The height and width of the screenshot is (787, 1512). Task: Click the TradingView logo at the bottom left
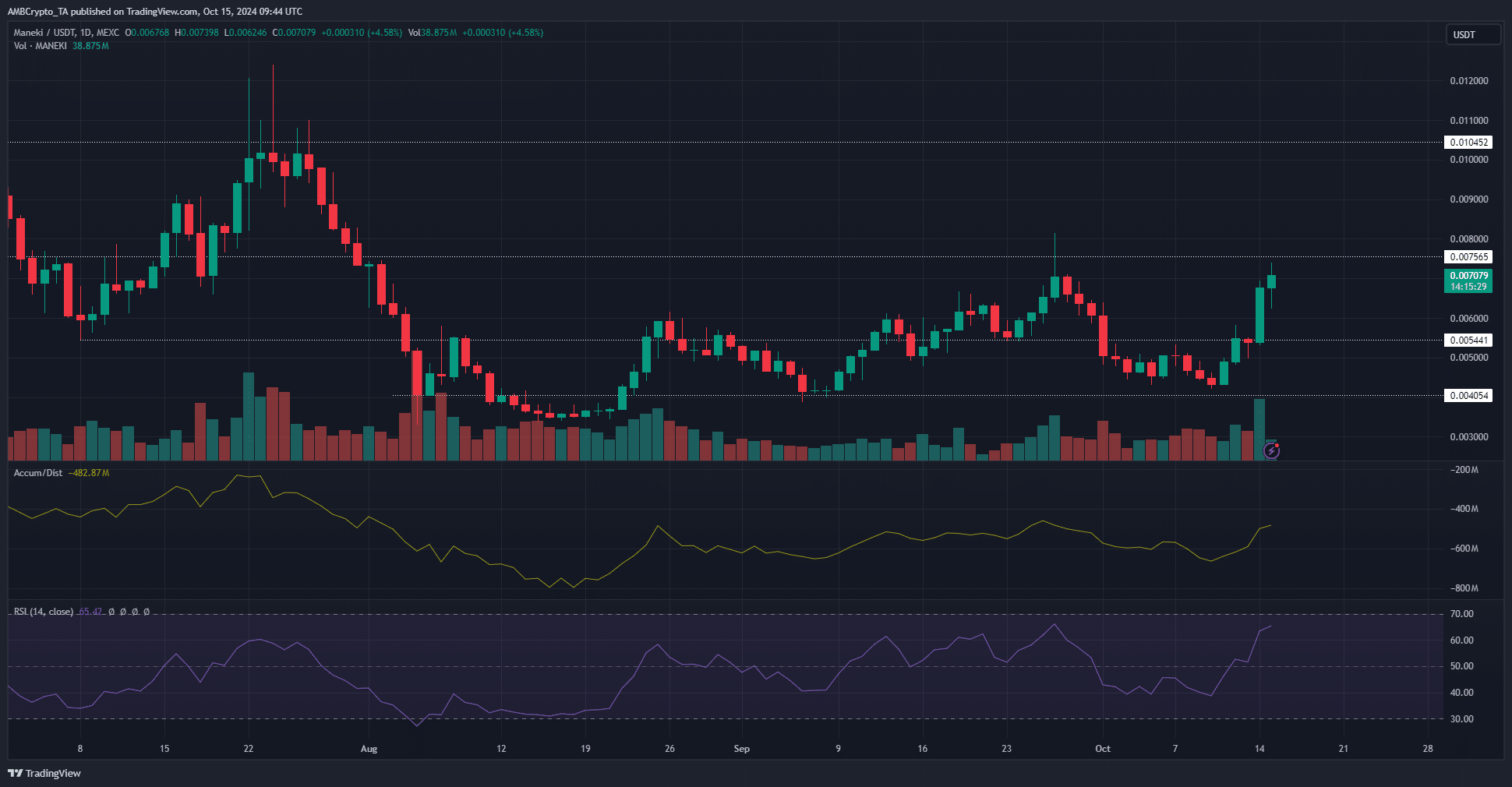(x=44, y=773)
